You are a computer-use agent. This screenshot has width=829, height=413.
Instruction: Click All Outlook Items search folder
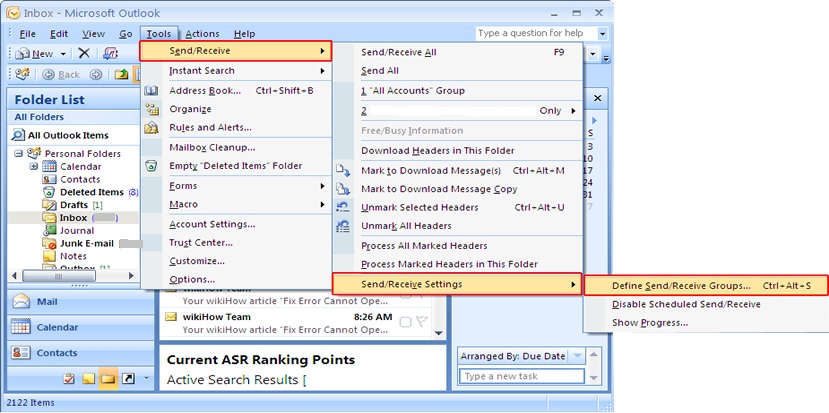(61, 135)
